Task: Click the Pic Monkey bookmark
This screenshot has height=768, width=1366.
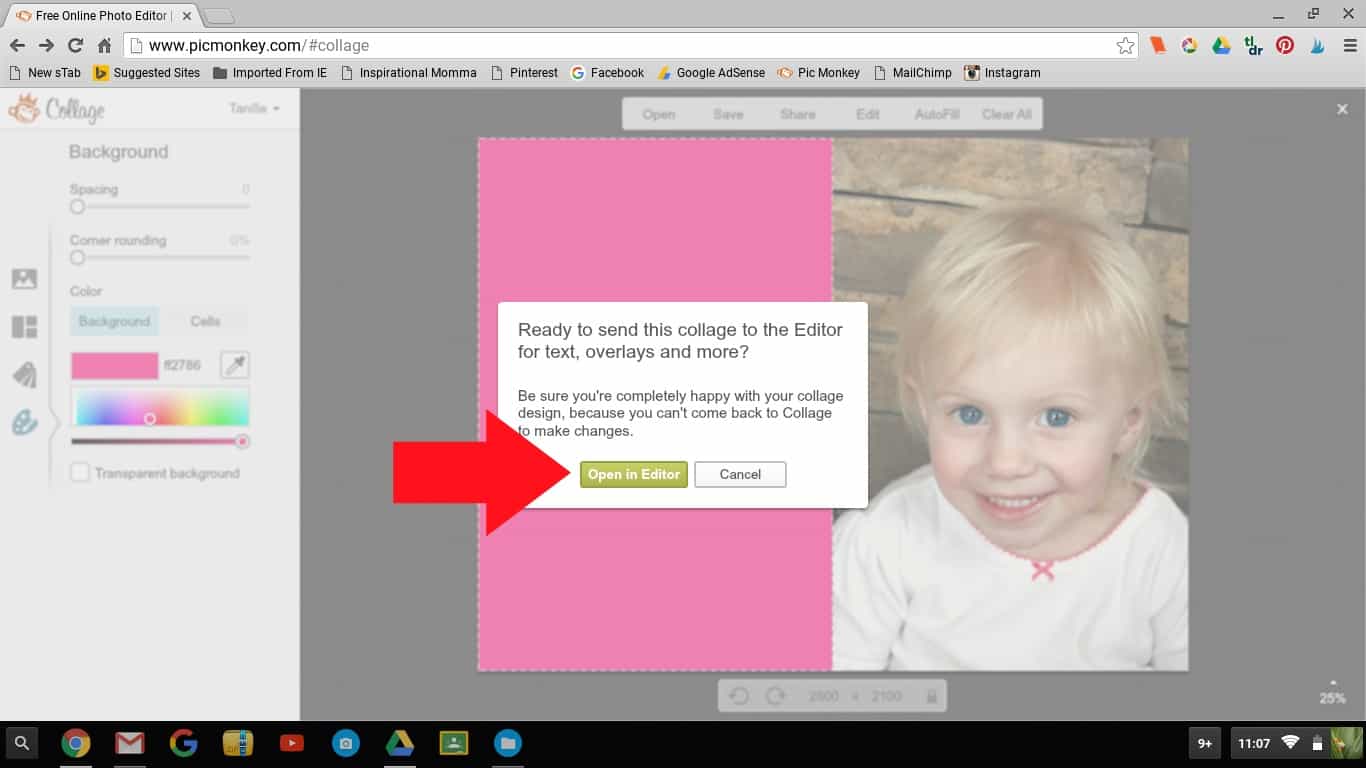Action: point(819,73)
